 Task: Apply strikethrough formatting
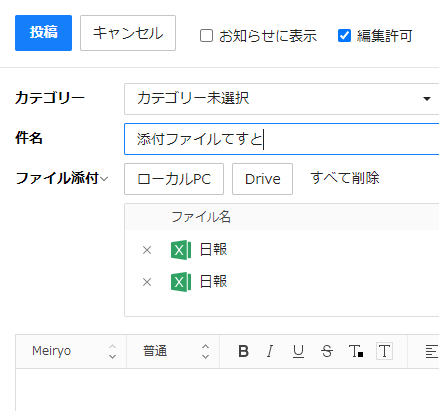coord(327,351)
